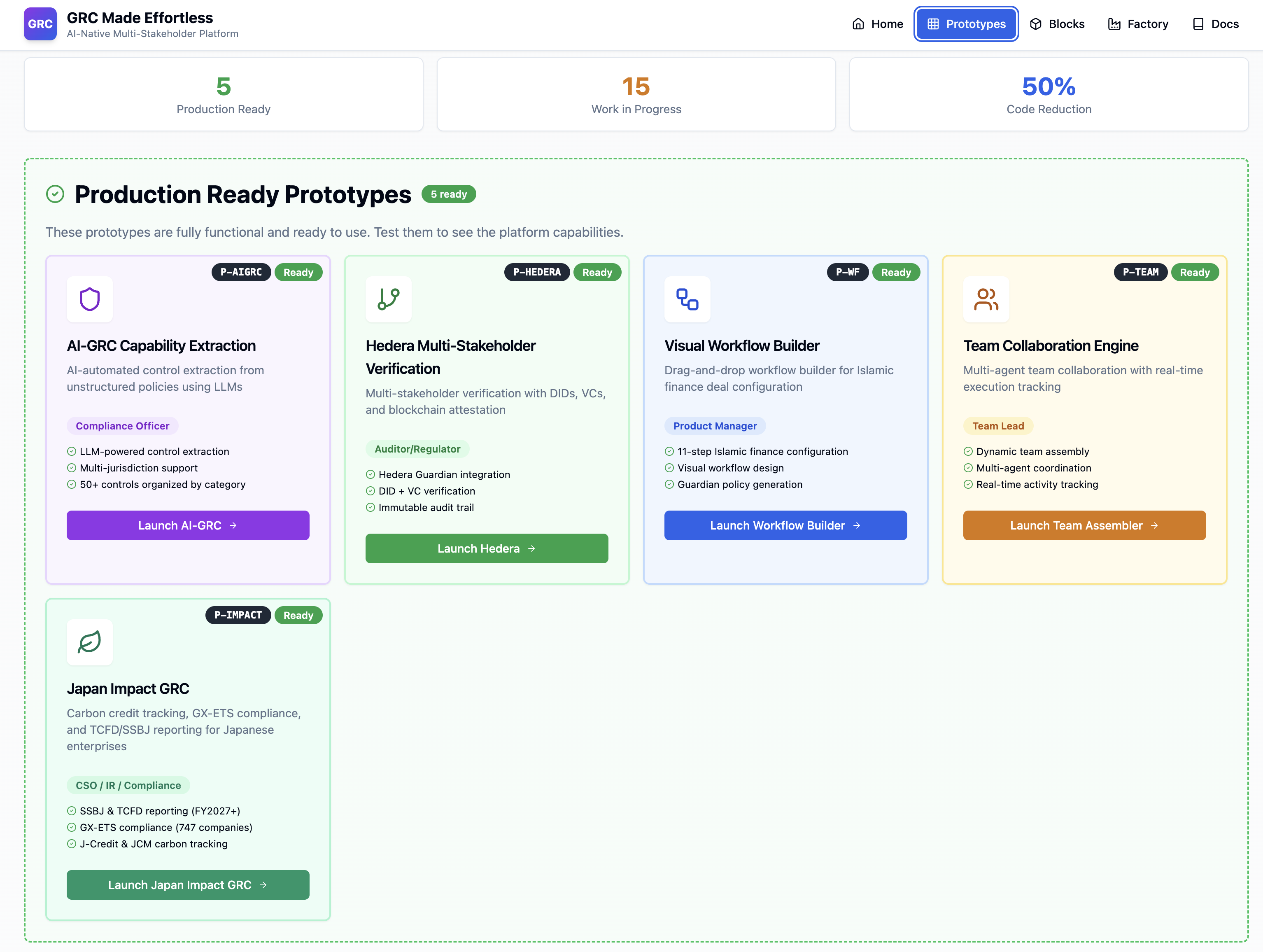Open the Prototypes section in navbar
1263x952 pixels.
click(965, 24)
